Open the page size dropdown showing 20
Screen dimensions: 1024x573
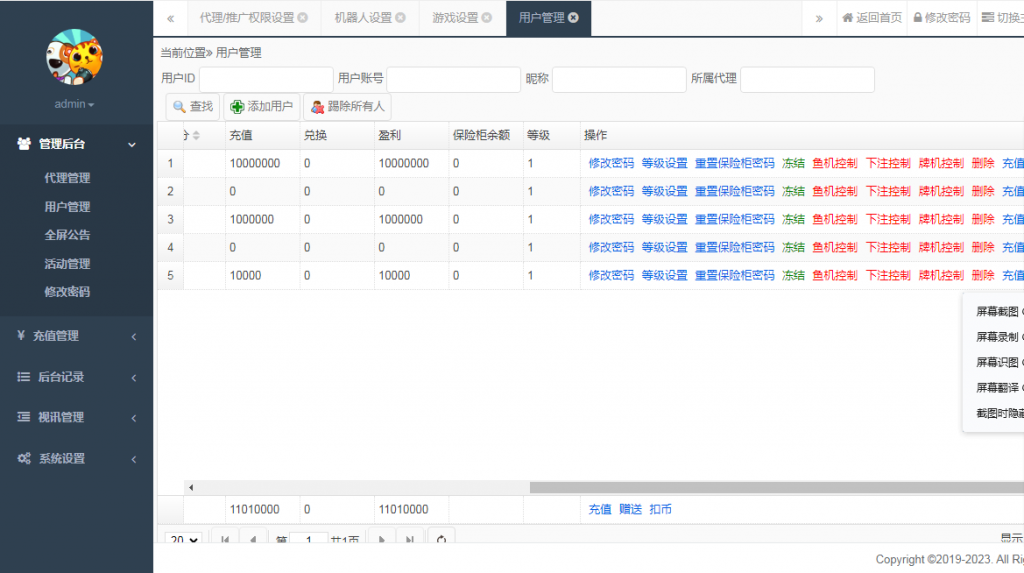click(184, 540)
